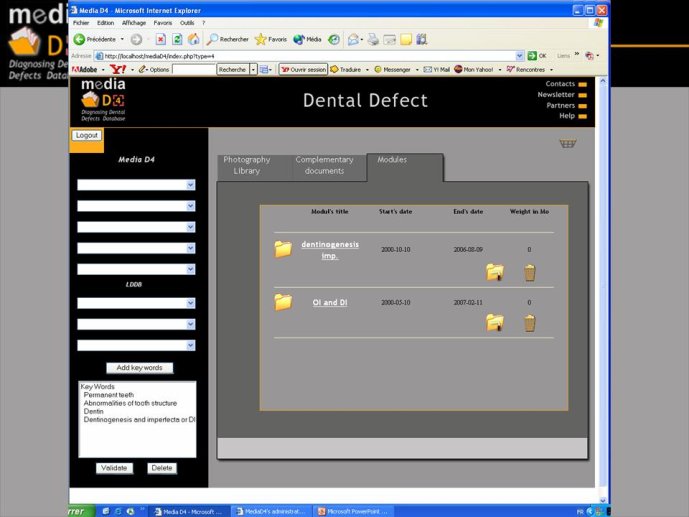The width and height of the screenshot is (689, 517).
Task: Click the browser Back (Précédente) arrow icon
Action: [x=79, y=40]
